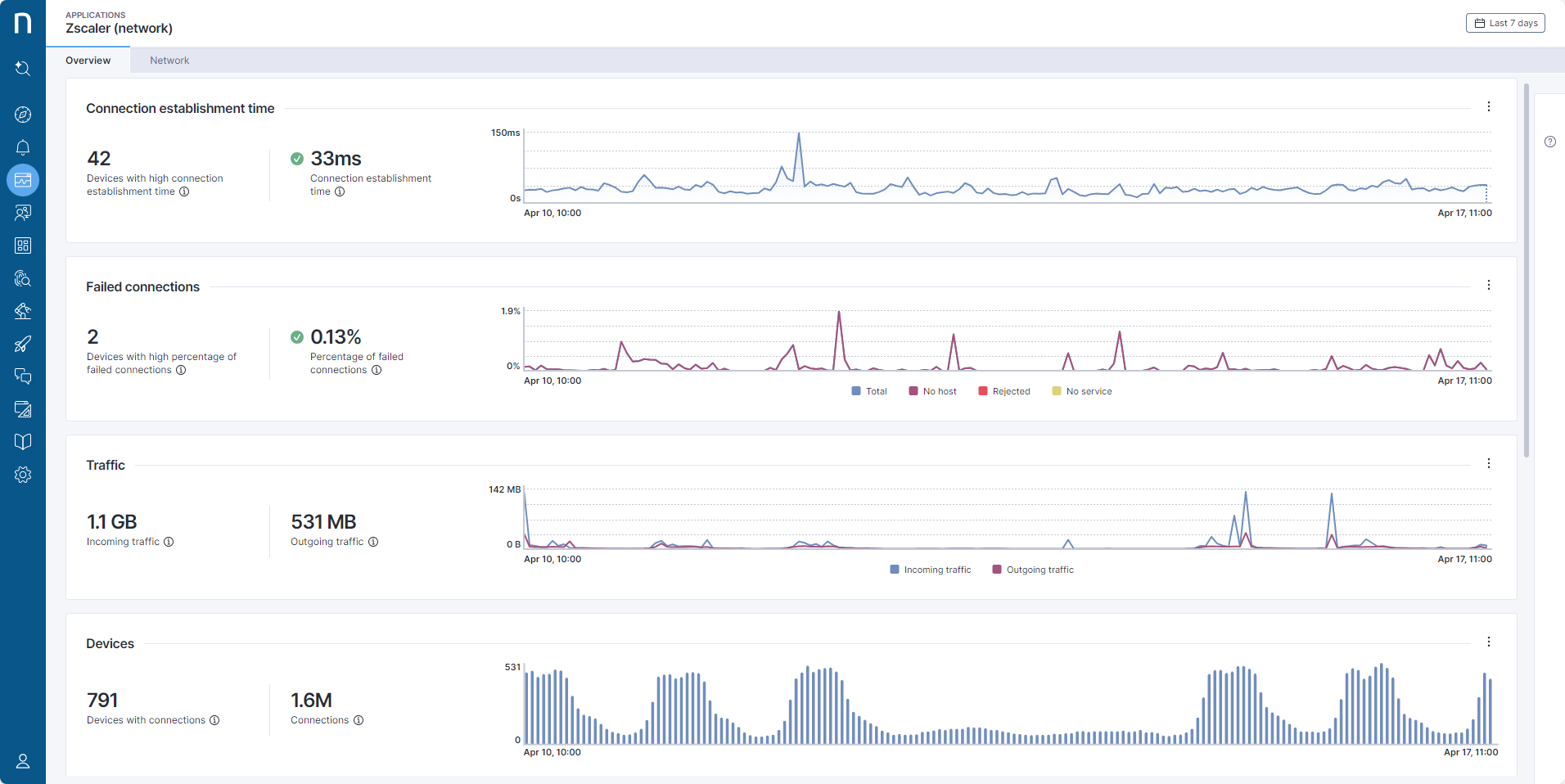Open the chat messages icon in sidebar
This screenshot has height=784, width=1565.
[x=23, y=376]
